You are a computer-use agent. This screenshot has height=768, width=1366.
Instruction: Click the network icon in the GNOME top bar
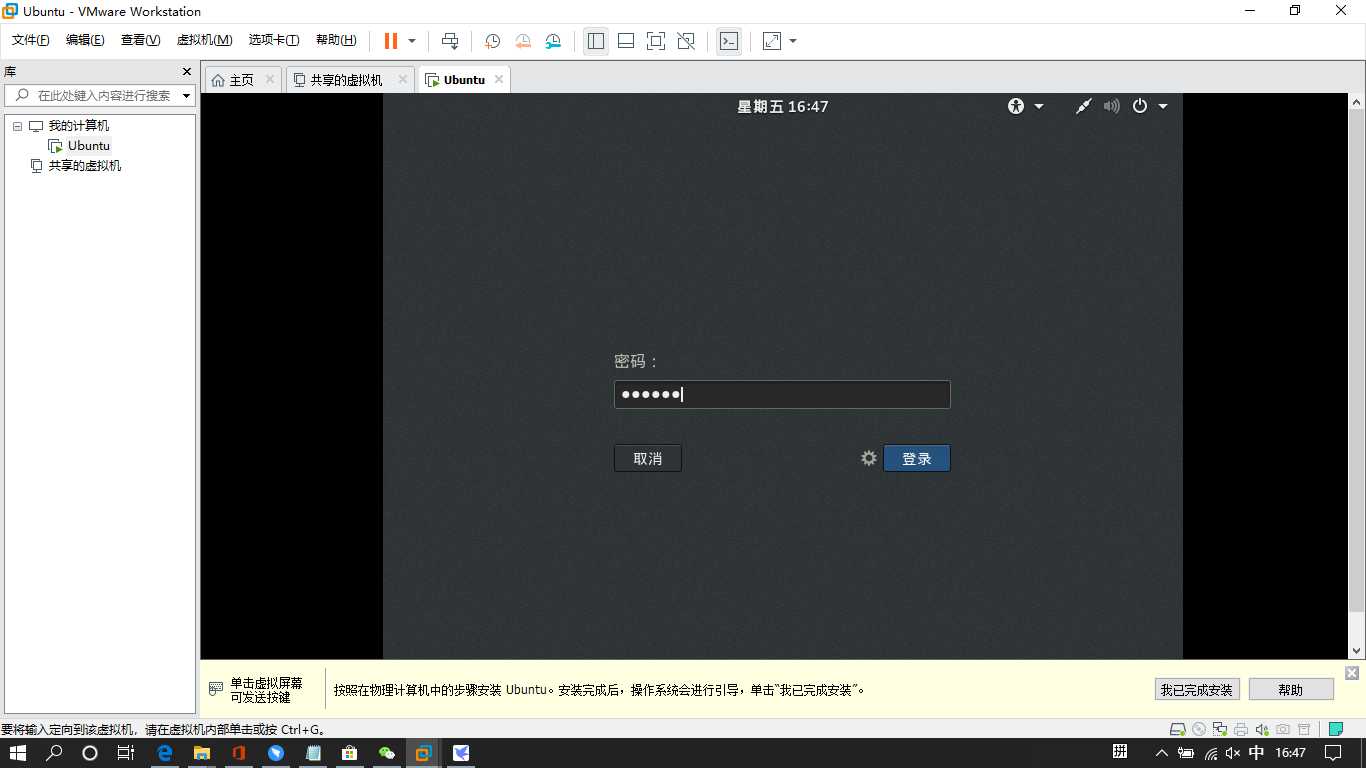tap(1083, 106)
